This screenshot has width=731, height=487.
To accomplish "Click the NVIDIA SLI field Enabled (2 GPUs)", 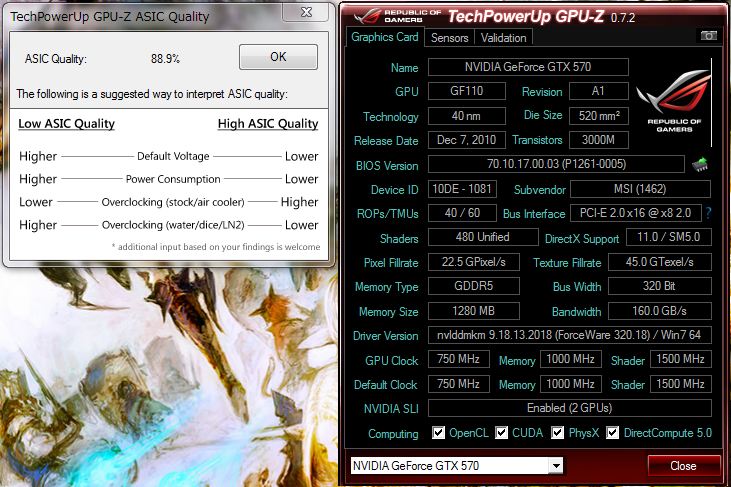I will [570, 408].
